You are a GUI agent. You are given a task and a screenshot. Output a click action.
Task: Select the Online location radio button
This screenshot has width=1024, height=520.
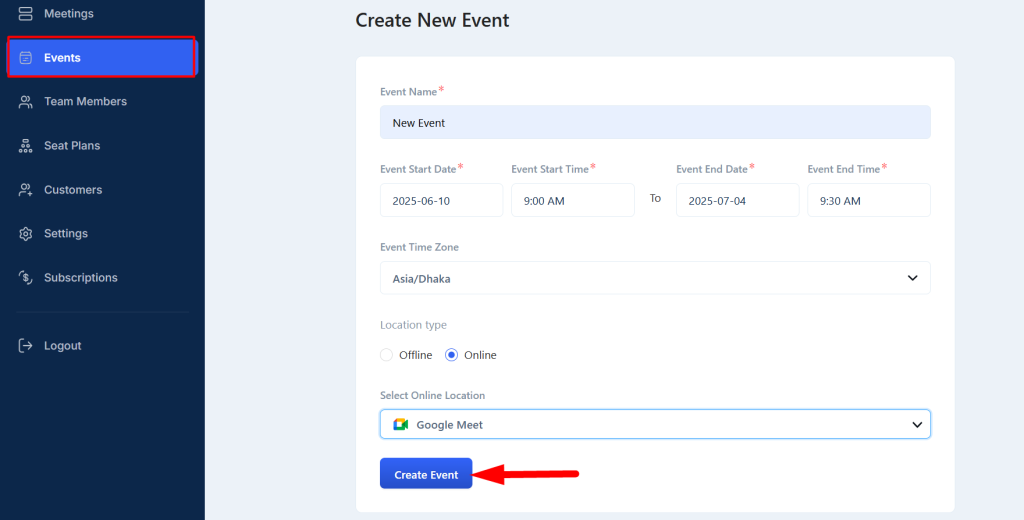click(x=451, y=355)
